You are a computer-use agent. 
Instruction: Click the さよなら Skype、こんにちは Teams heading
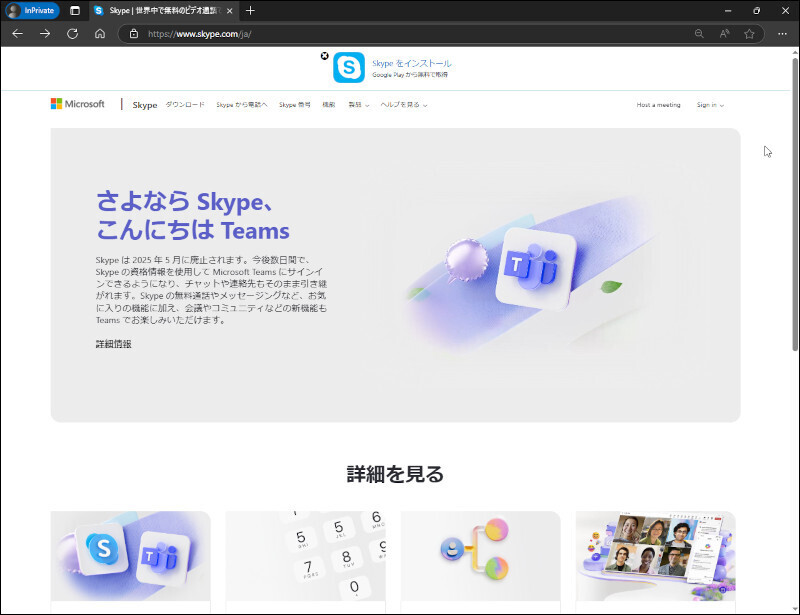click(x=193, y=216)
